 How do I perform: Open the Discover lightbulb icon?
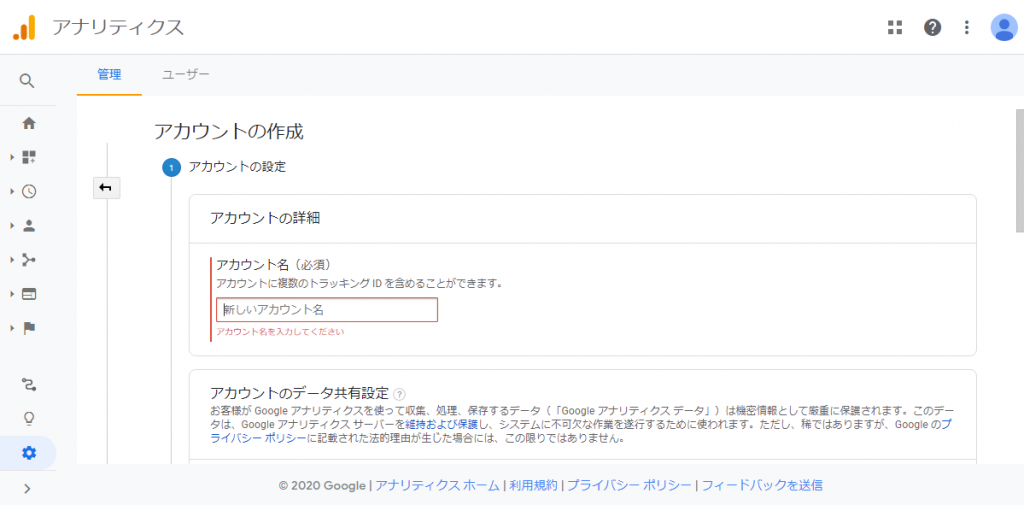point(29,418)
